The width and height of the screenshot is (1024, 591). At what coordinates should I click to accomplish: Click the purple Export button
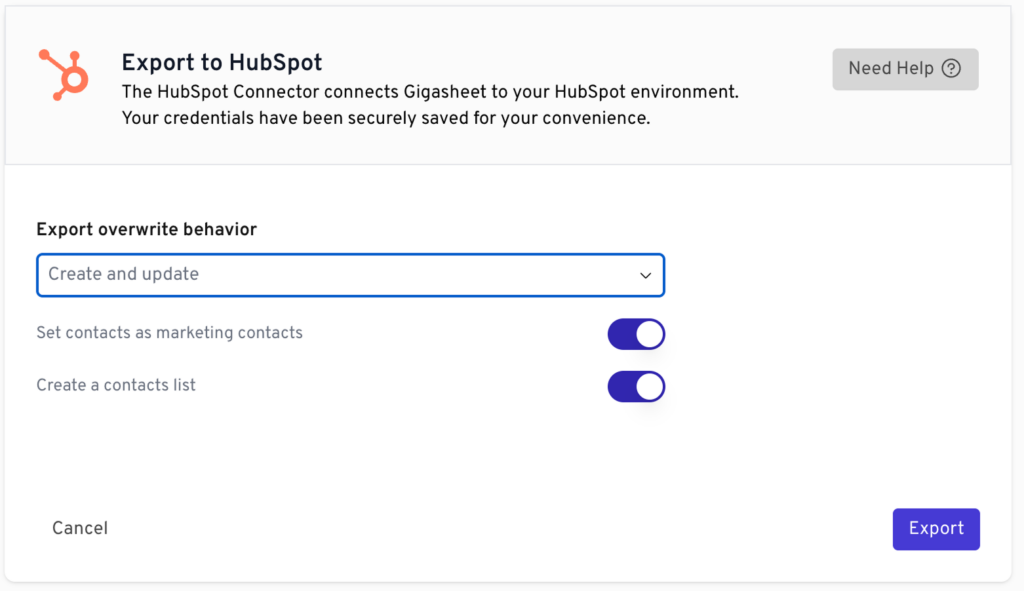[936, 529]
